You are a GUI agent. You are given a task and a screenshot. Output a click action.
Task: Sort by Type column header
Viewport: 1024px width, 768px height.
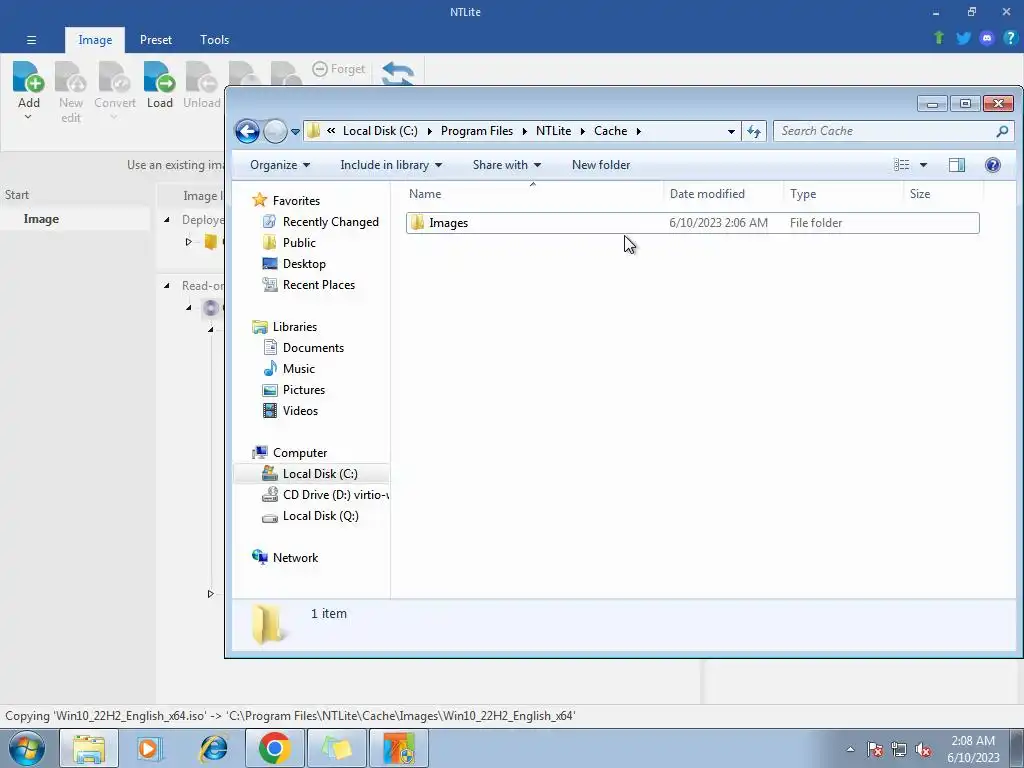[x=843, y=194]
